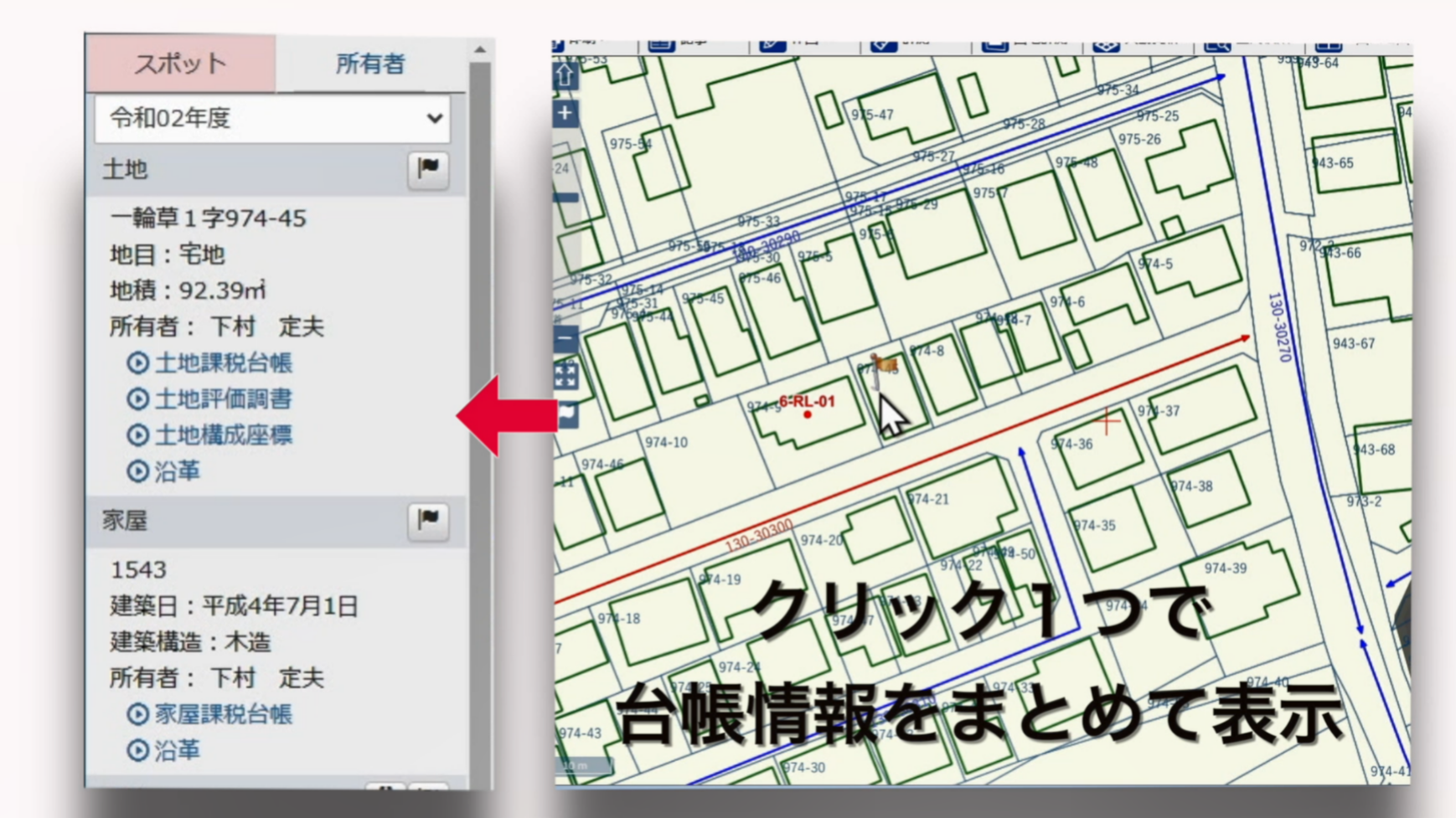Zoom in the map with plus button
Viewport: 1456px width, 818px height.
pos(565,113)
